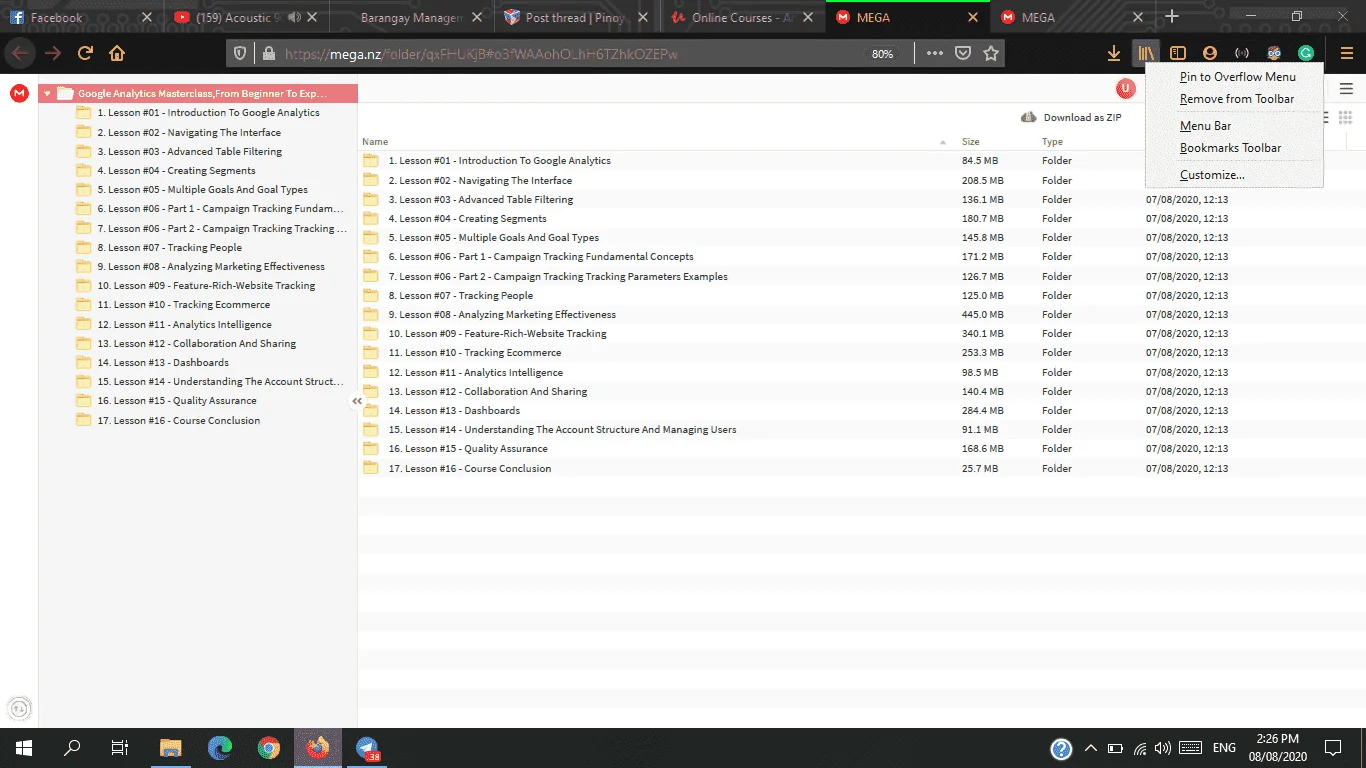
Task: Click folder icon of Lesson #03 list row
Action: tap(371, 199)
